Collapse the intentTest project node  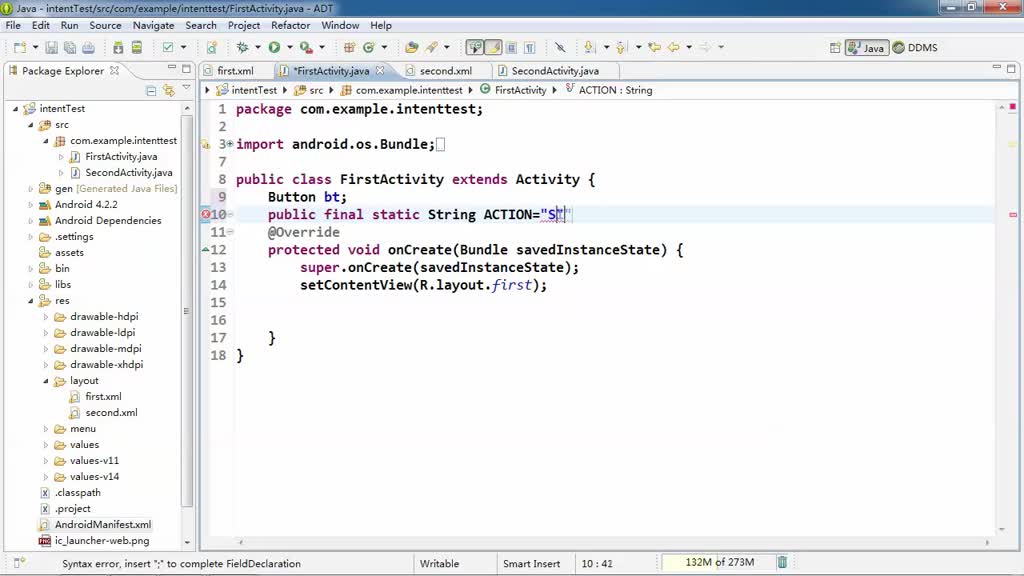click(x=15, y=109)
